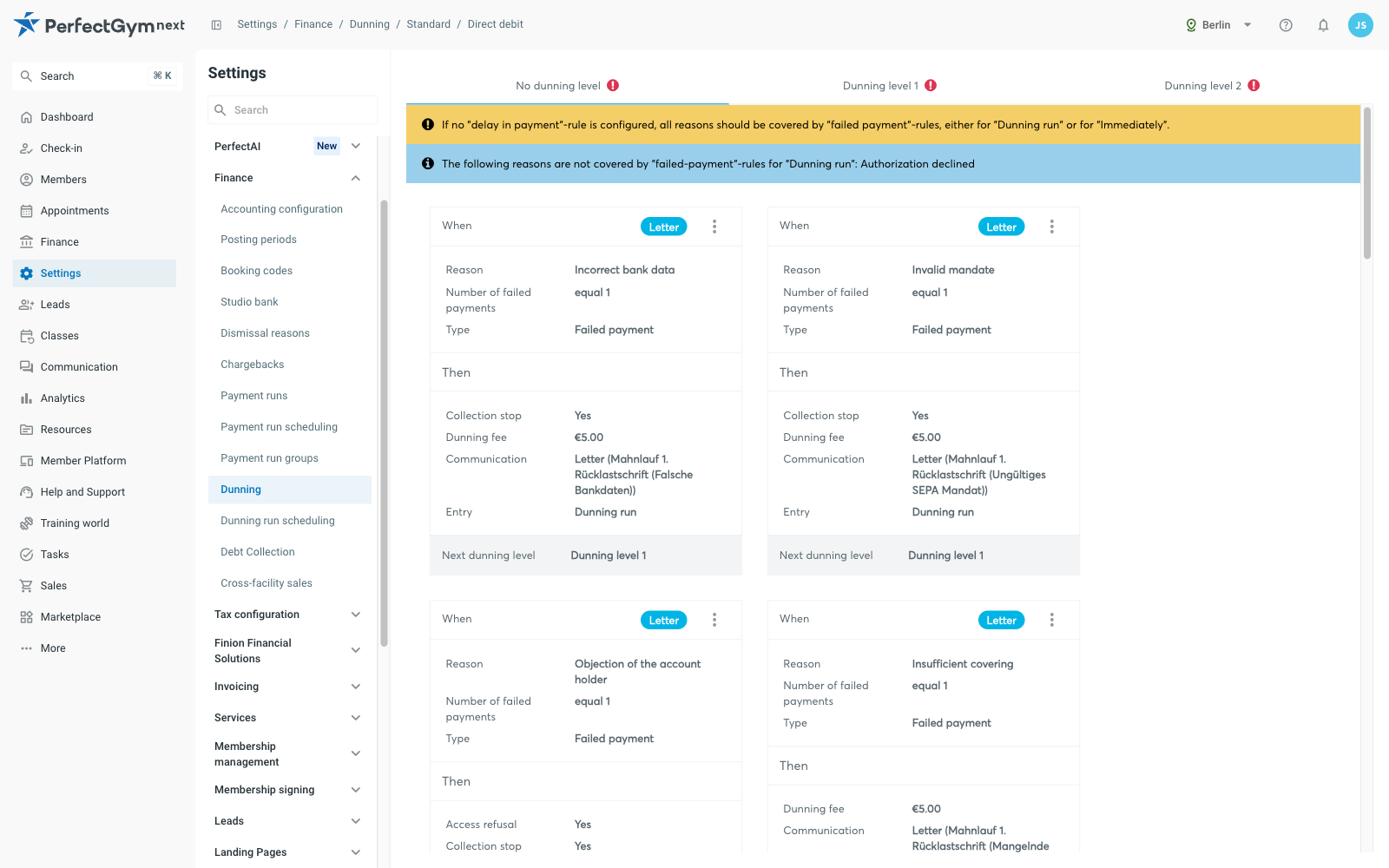Click the main content vertical scrollbar
This screenshot has width=1389, height=868.
point(1367,183)
